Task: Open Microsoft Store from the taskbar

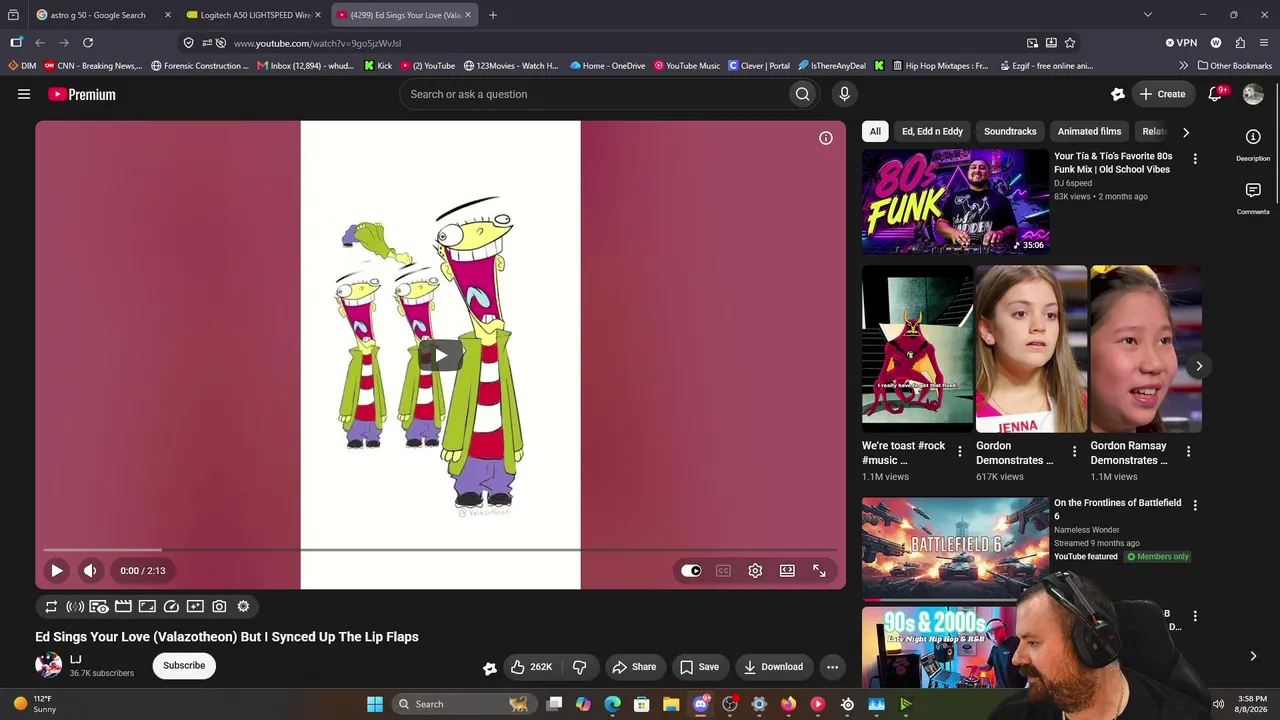Action: (x=642, y=704)
